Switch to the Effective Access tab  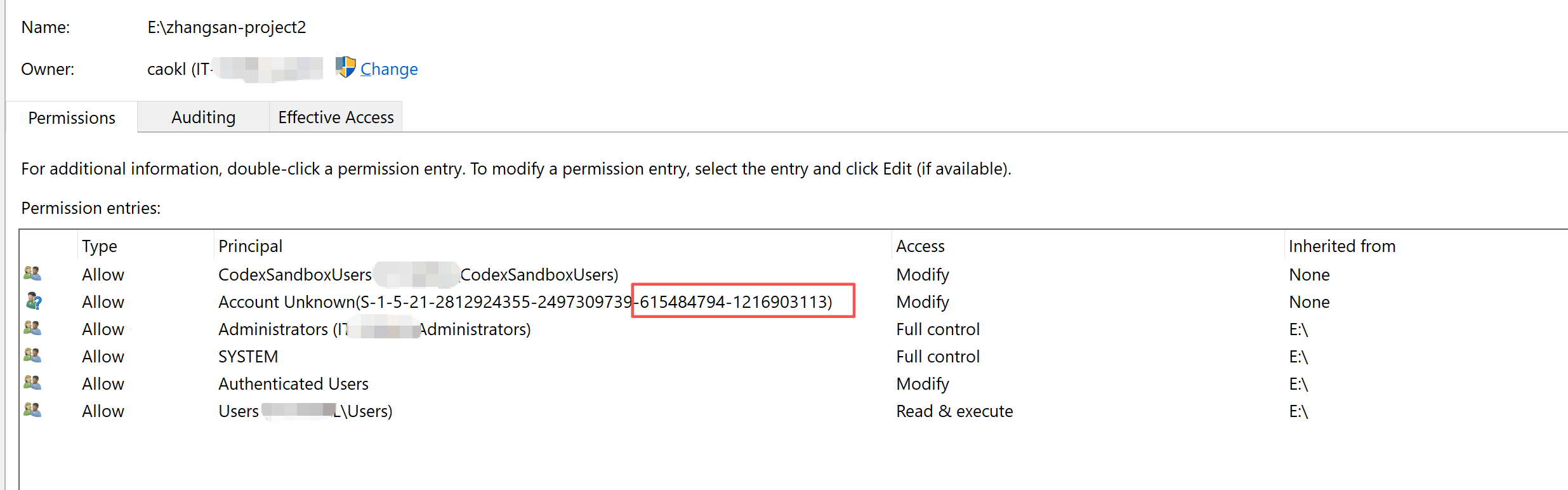pyautogui.click(x=336, y=117)
